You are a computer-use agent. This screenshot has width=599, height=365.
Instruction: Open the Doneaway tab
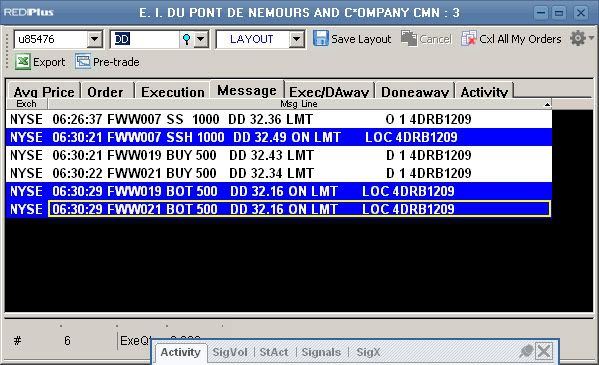(415, 91)
